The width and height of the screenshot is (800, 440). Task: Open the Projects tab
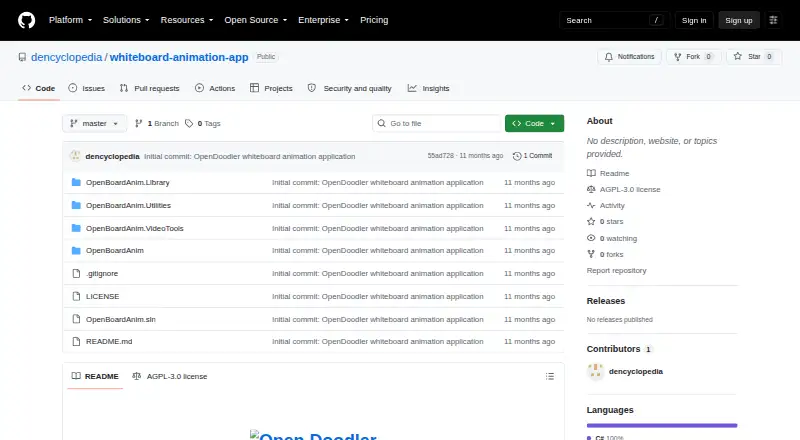[x=271, y=88]
